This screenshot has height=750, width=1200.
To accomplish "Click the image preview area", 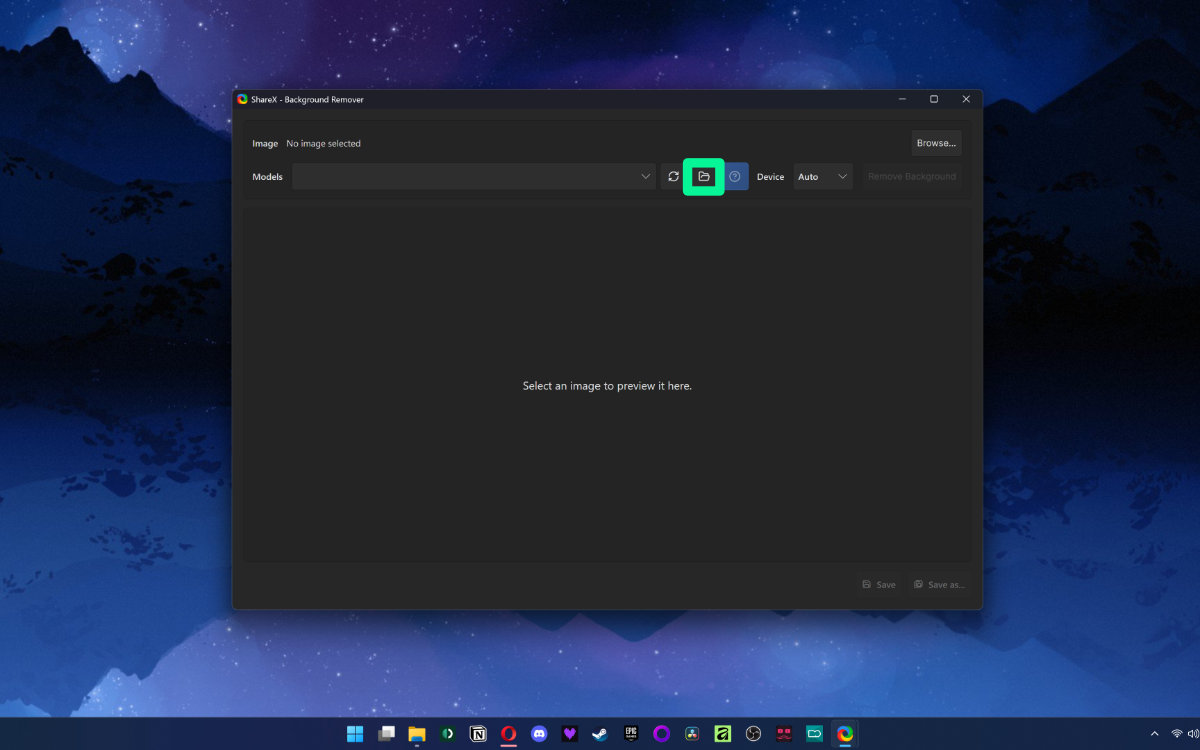I will [607, 385].
